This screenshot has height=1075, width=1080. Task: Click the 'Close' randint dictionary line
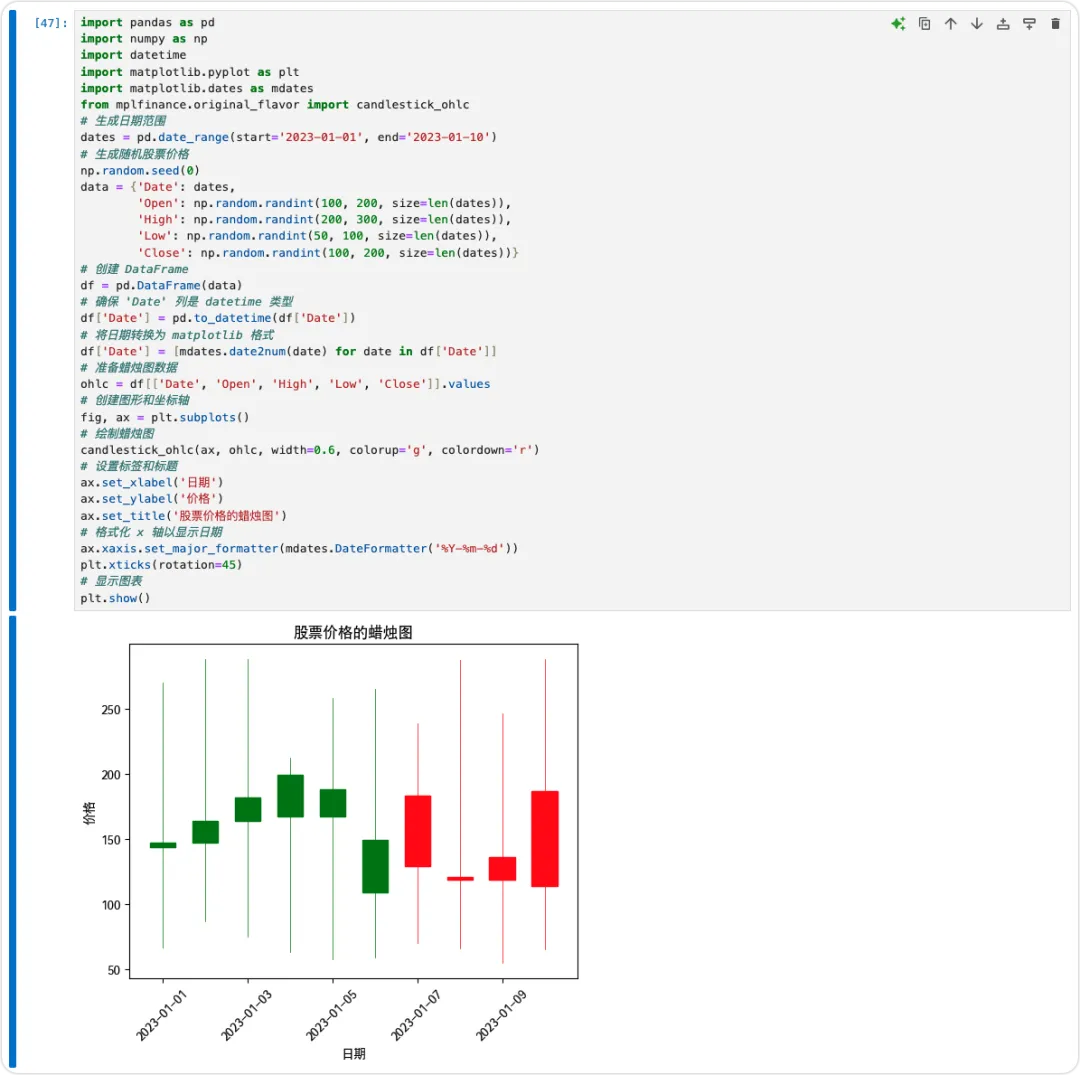pyautogui.click(x=328, y=253)
